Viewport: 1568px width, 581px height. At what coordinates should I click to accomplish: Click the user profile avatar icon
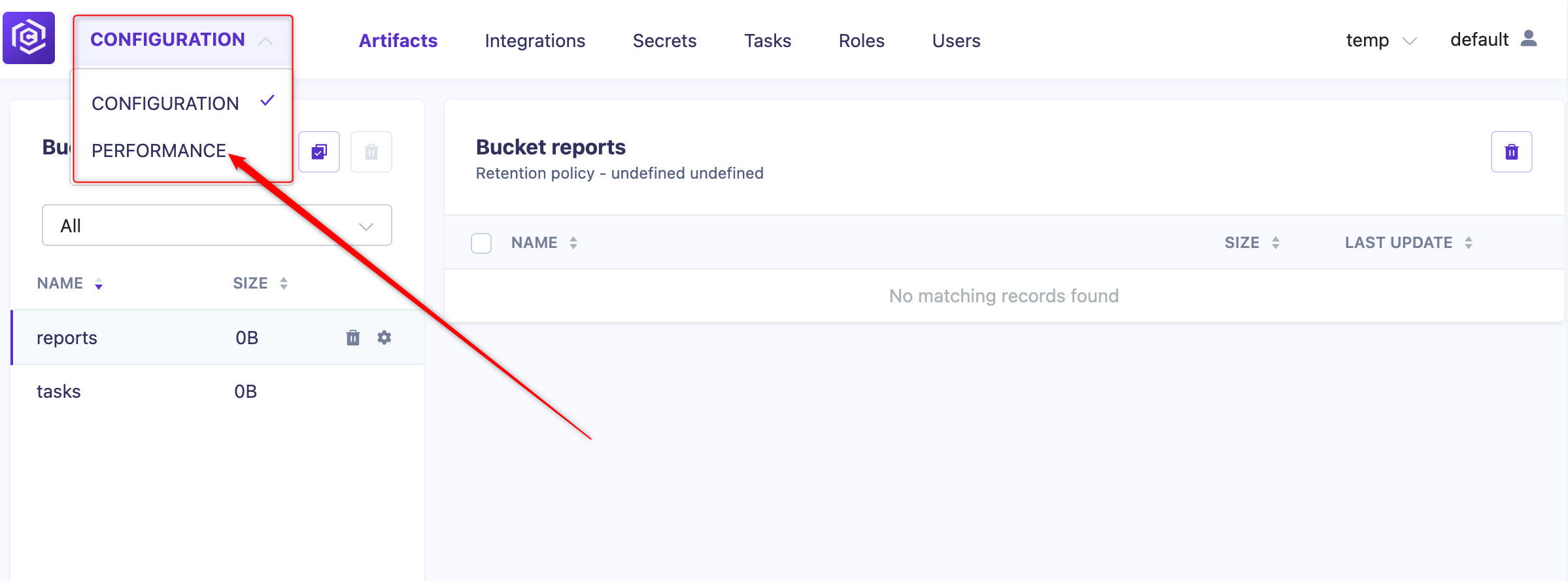point(1529,39)
